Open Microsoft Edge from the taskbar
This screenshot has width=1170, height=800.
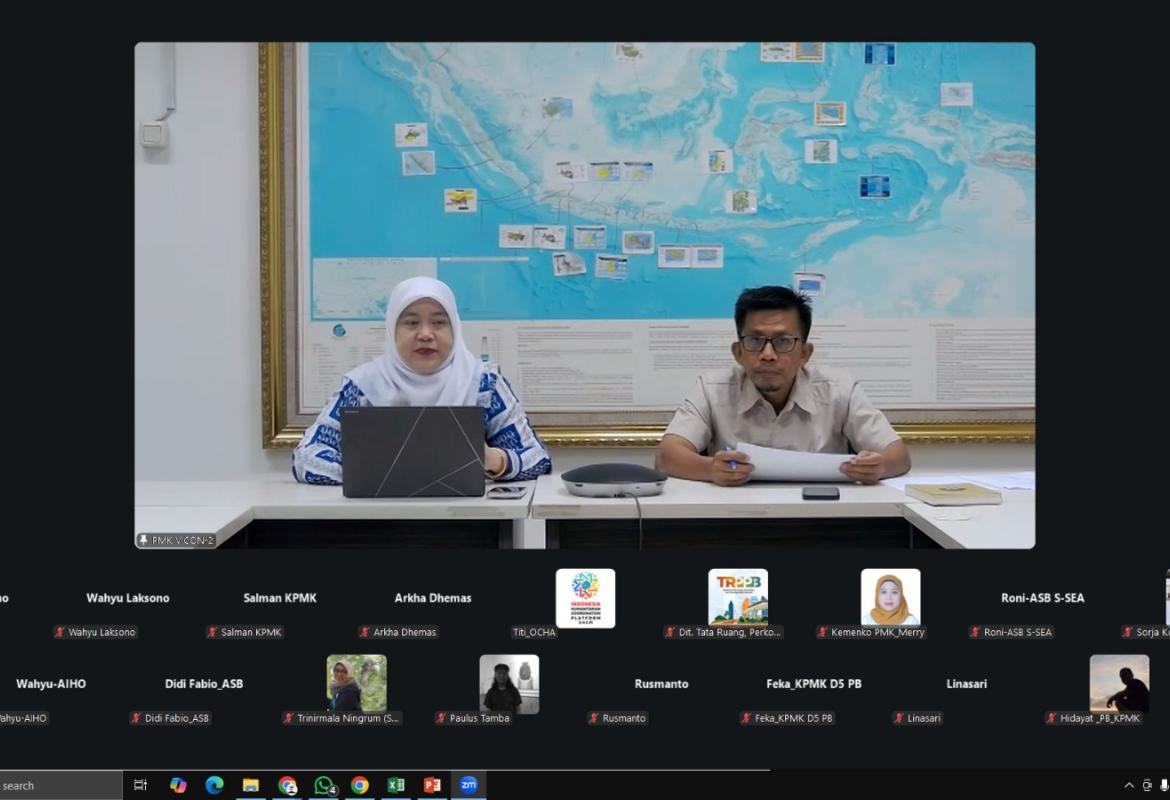click(x=214, y=785)
